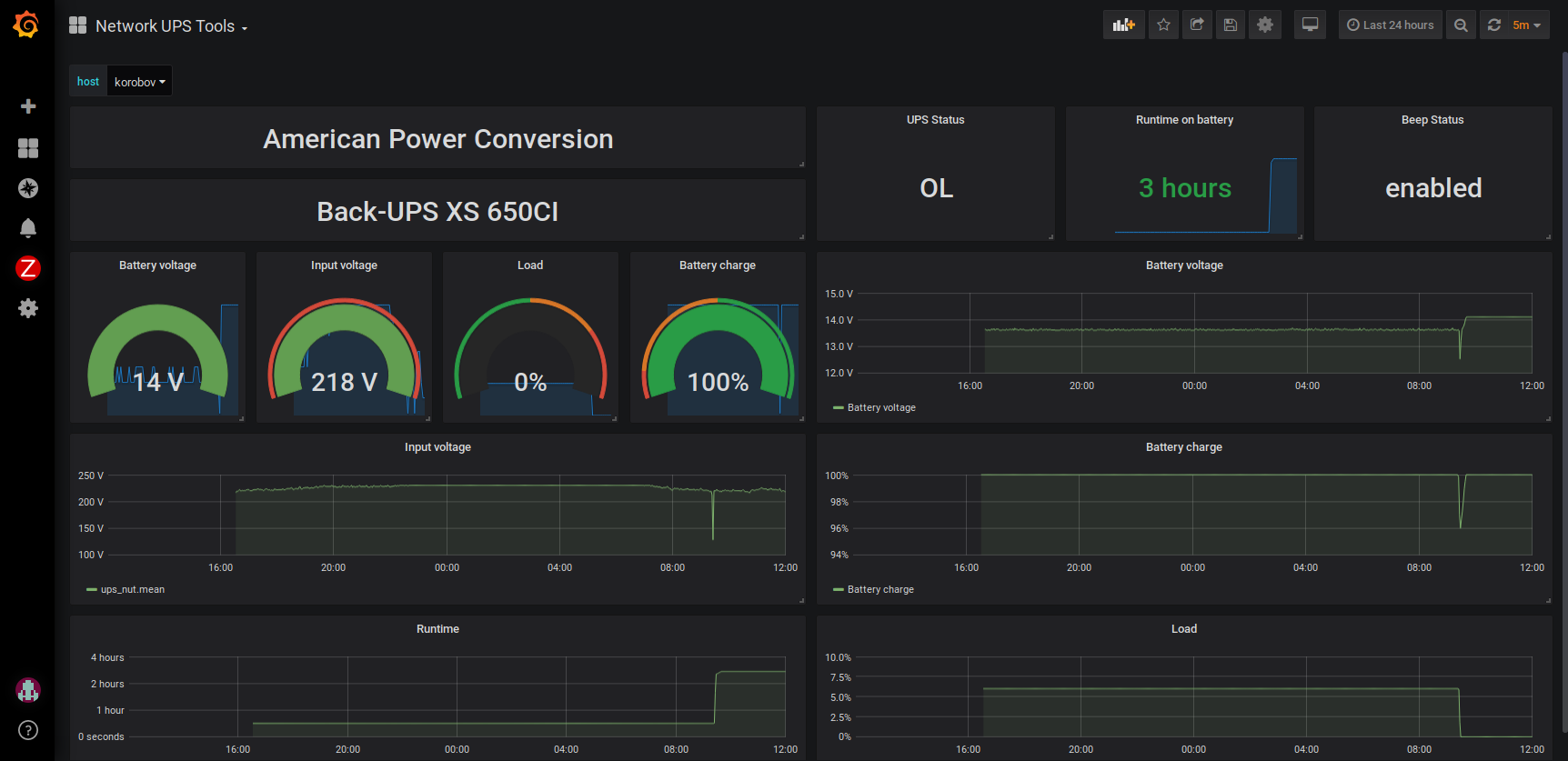Open the Create plus menu in sidebar
The height and width of the screenshot is (761, 1568).
(x=28, y=106)
